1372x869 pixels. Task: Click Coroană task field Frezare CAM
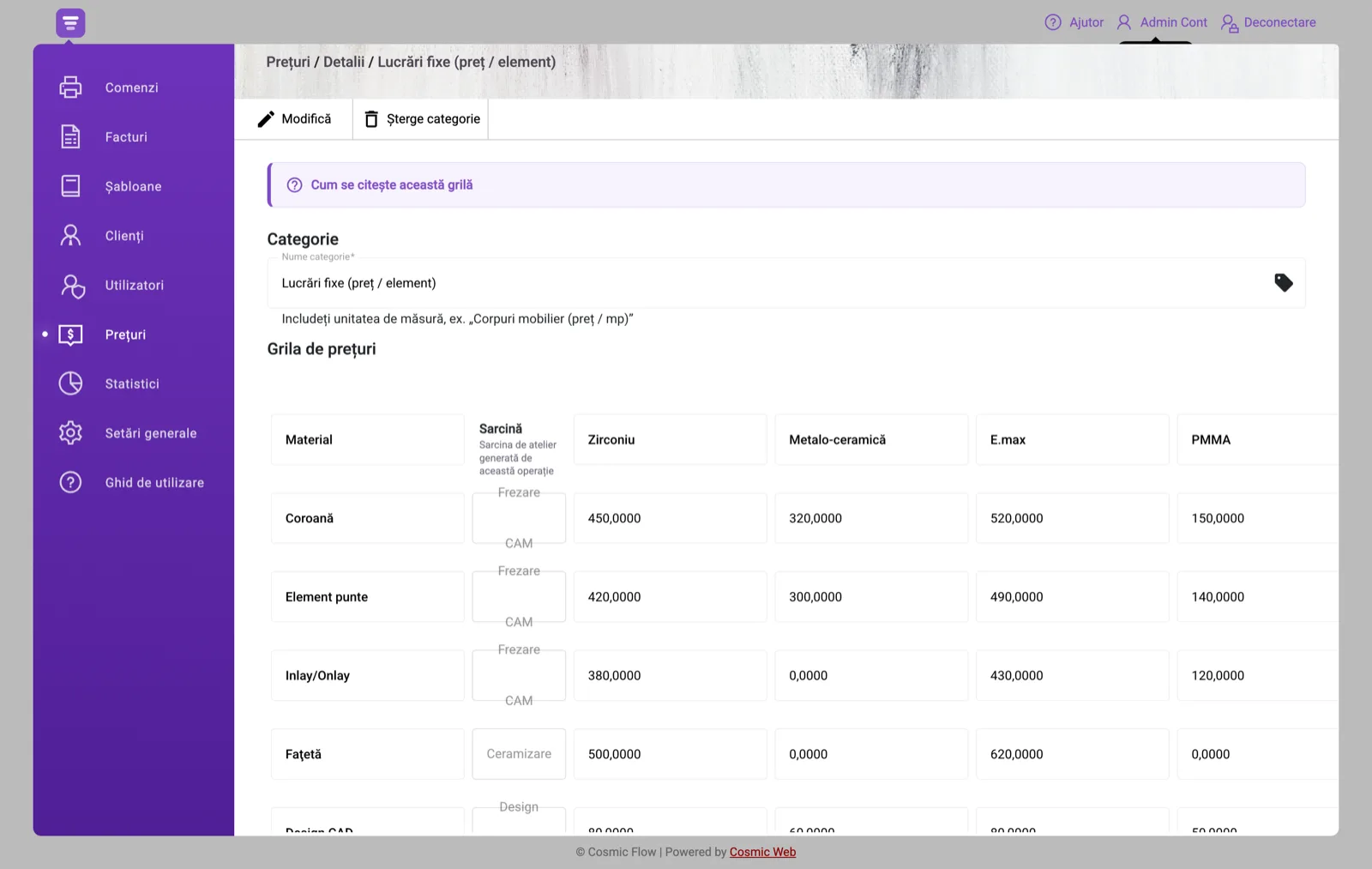pyautogui.click(x=519, y=518)
